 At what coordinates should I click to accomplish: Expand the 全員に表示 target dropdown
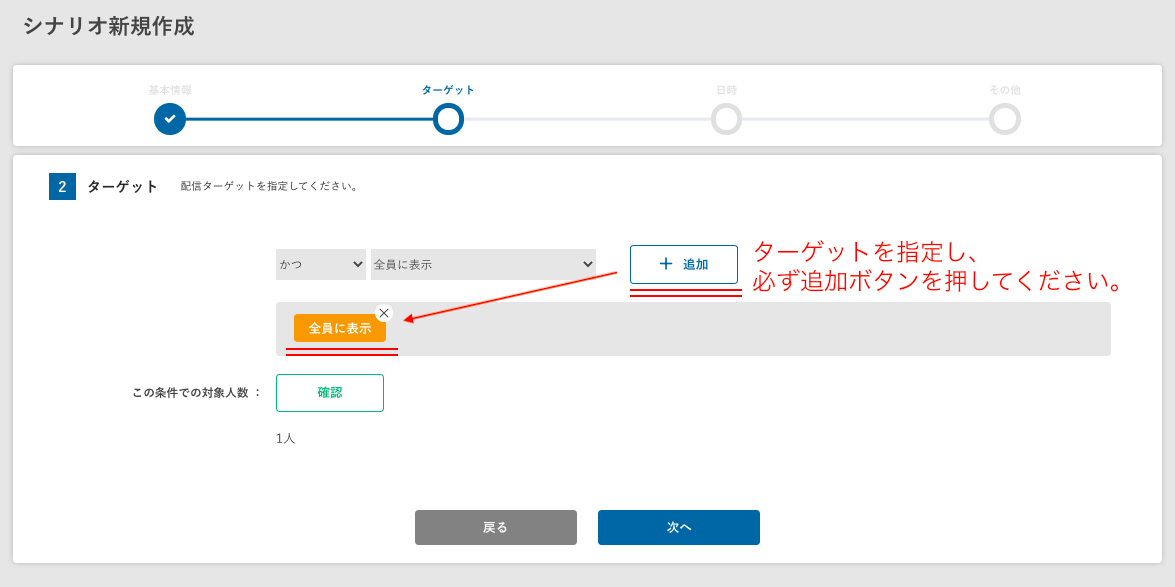[483, 265]
